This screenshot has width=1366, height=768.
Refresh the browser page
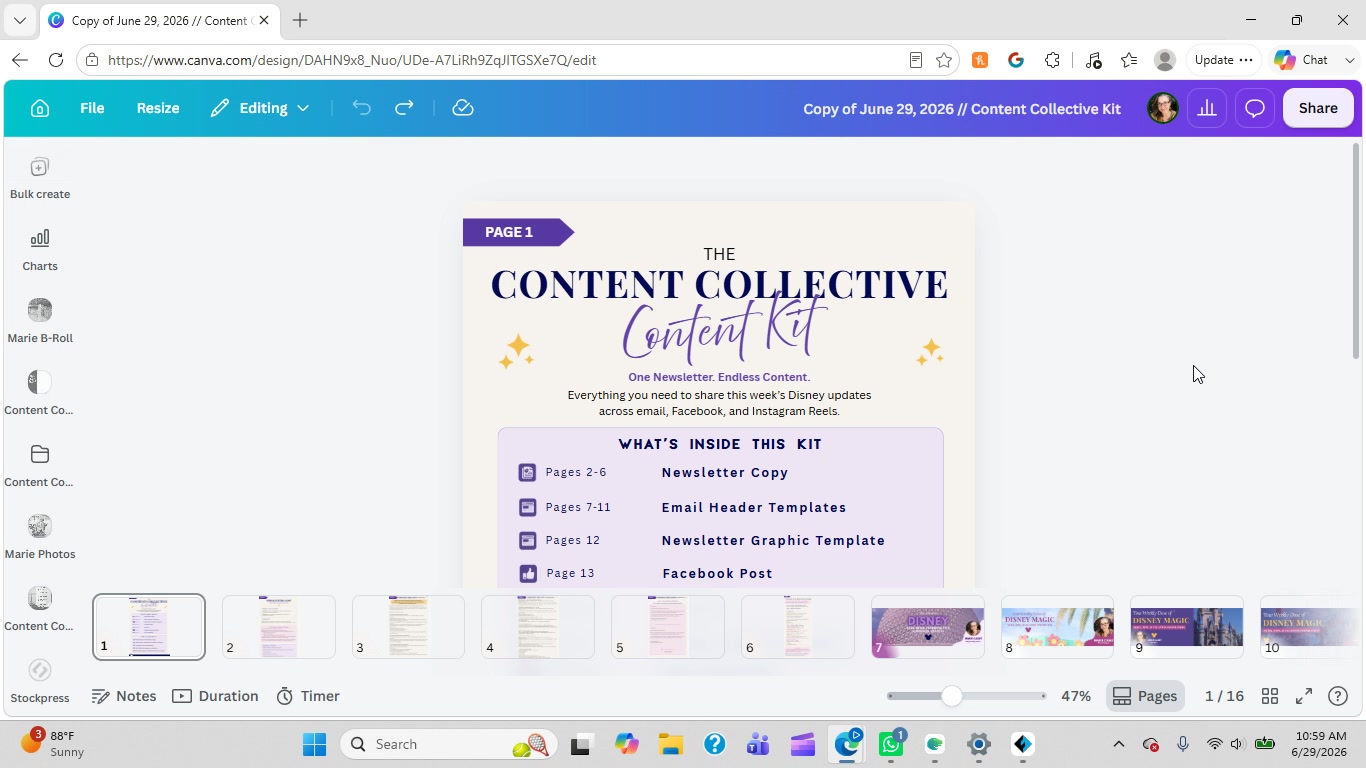coord(56,60)
